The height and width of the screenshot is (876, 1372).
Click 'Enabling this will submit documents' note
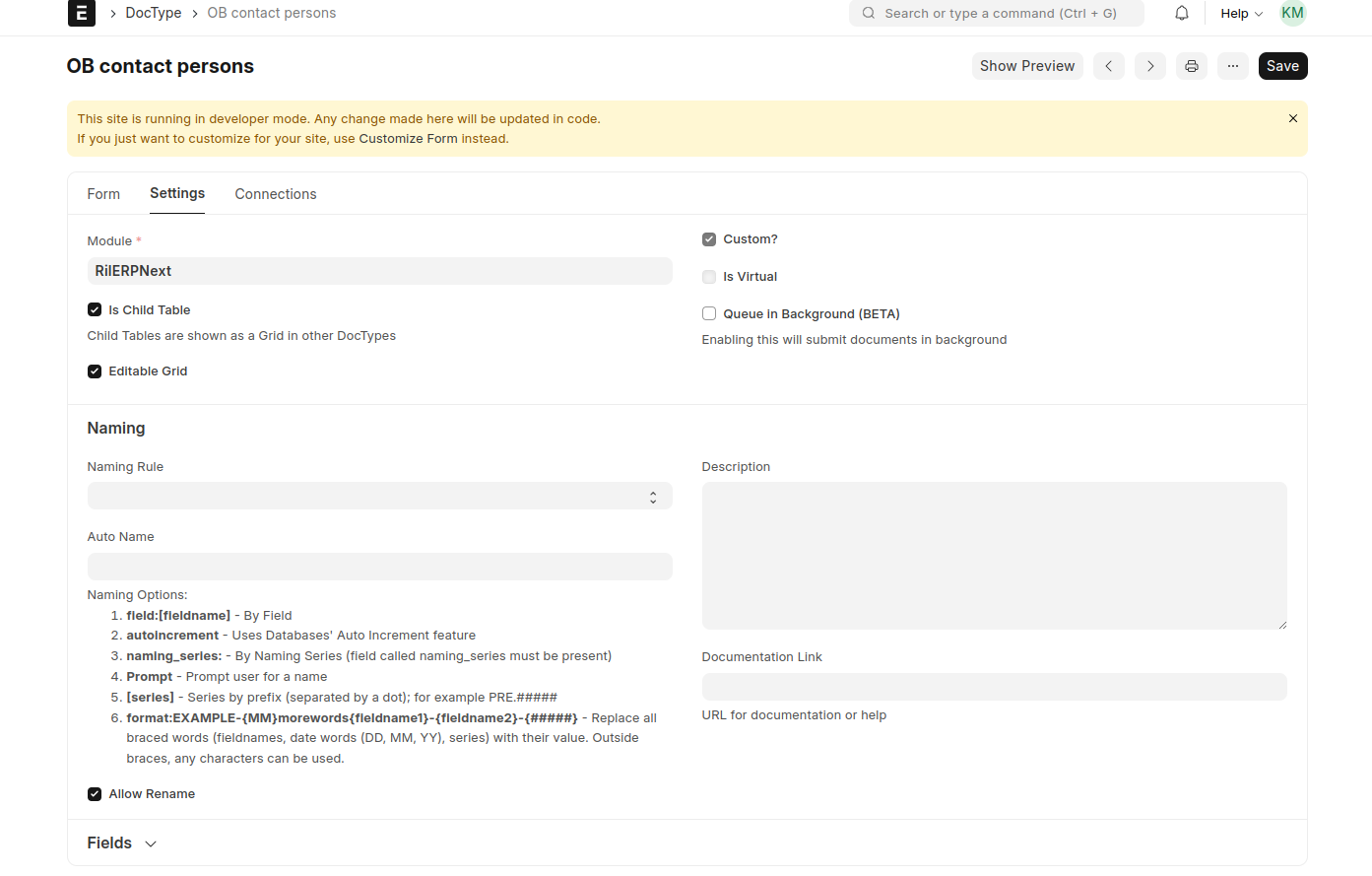point(854,340)
